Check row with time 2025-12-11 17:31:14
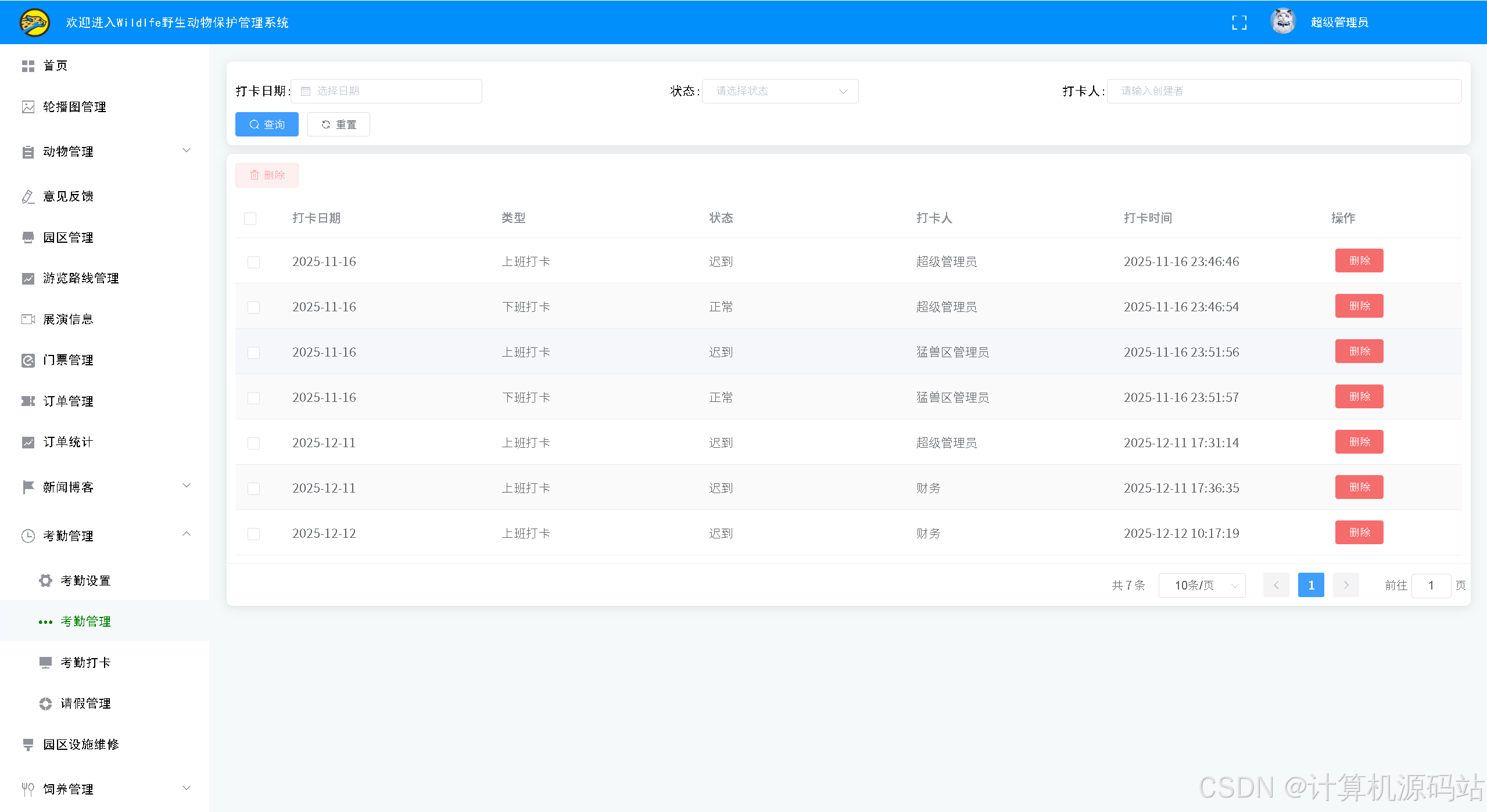Image resolution: width=1487 pixels, height=812 pixels. [253, 443]
